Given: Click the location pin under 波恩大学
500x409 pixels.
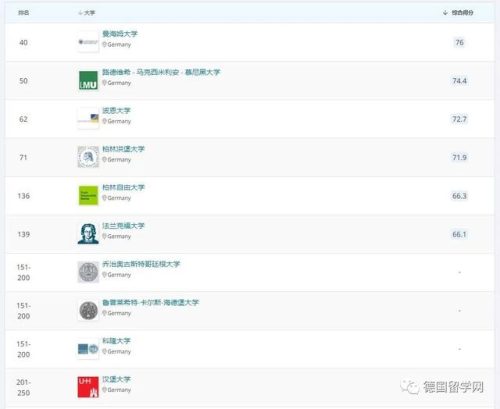Looking at the screenshot, I should click(x=104, y=121).
